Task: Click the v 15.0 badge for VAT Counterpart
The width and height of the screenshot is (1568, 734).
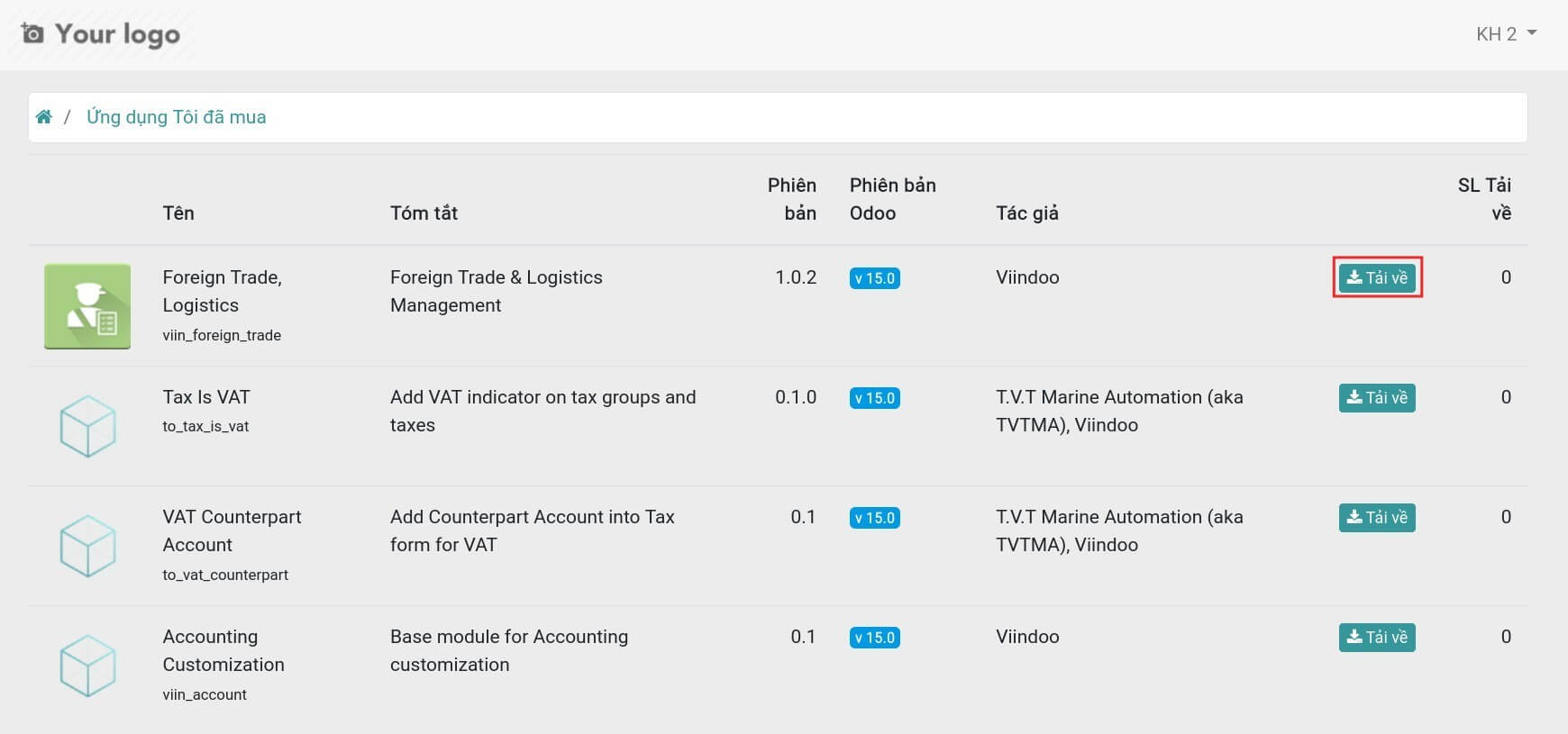Action: coord(874,518)
